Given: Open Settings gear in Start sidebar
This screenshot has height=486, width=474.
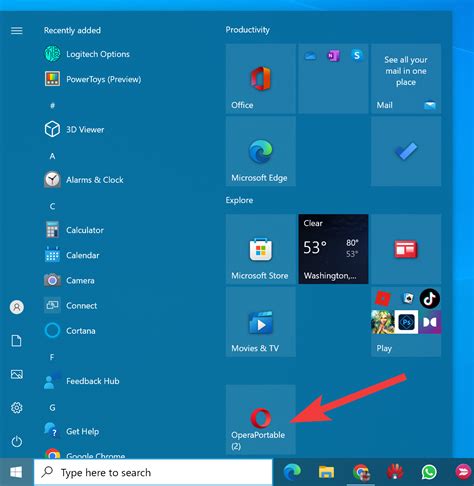Looking at the screenshot, I should click(17, 408).
